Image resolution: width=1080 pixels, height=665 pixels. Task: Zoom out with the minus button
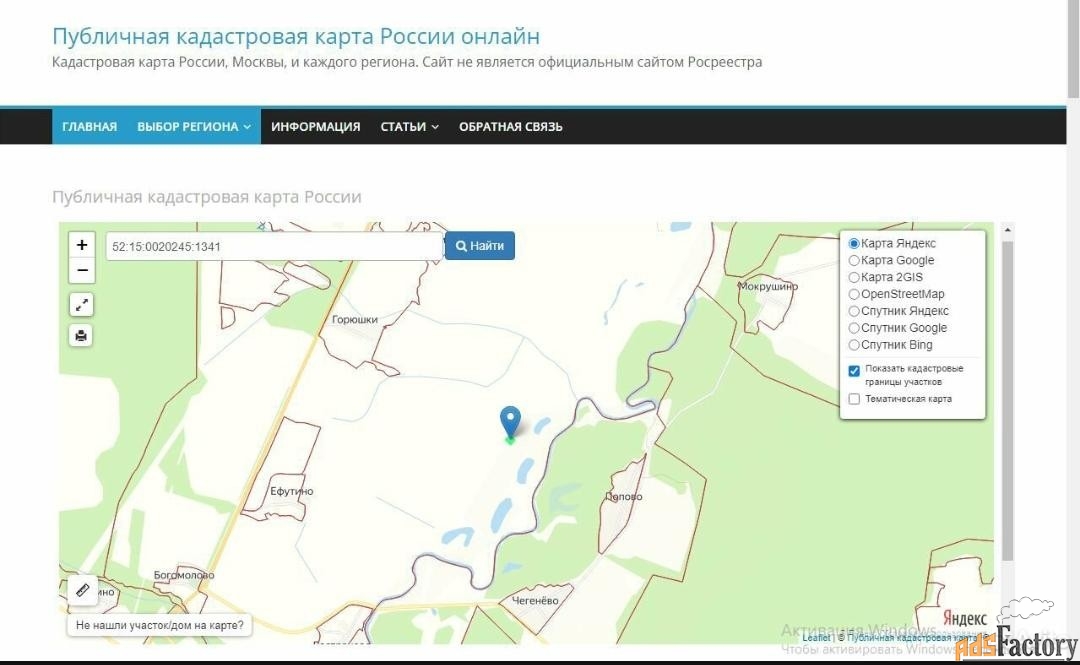[82, 271]
